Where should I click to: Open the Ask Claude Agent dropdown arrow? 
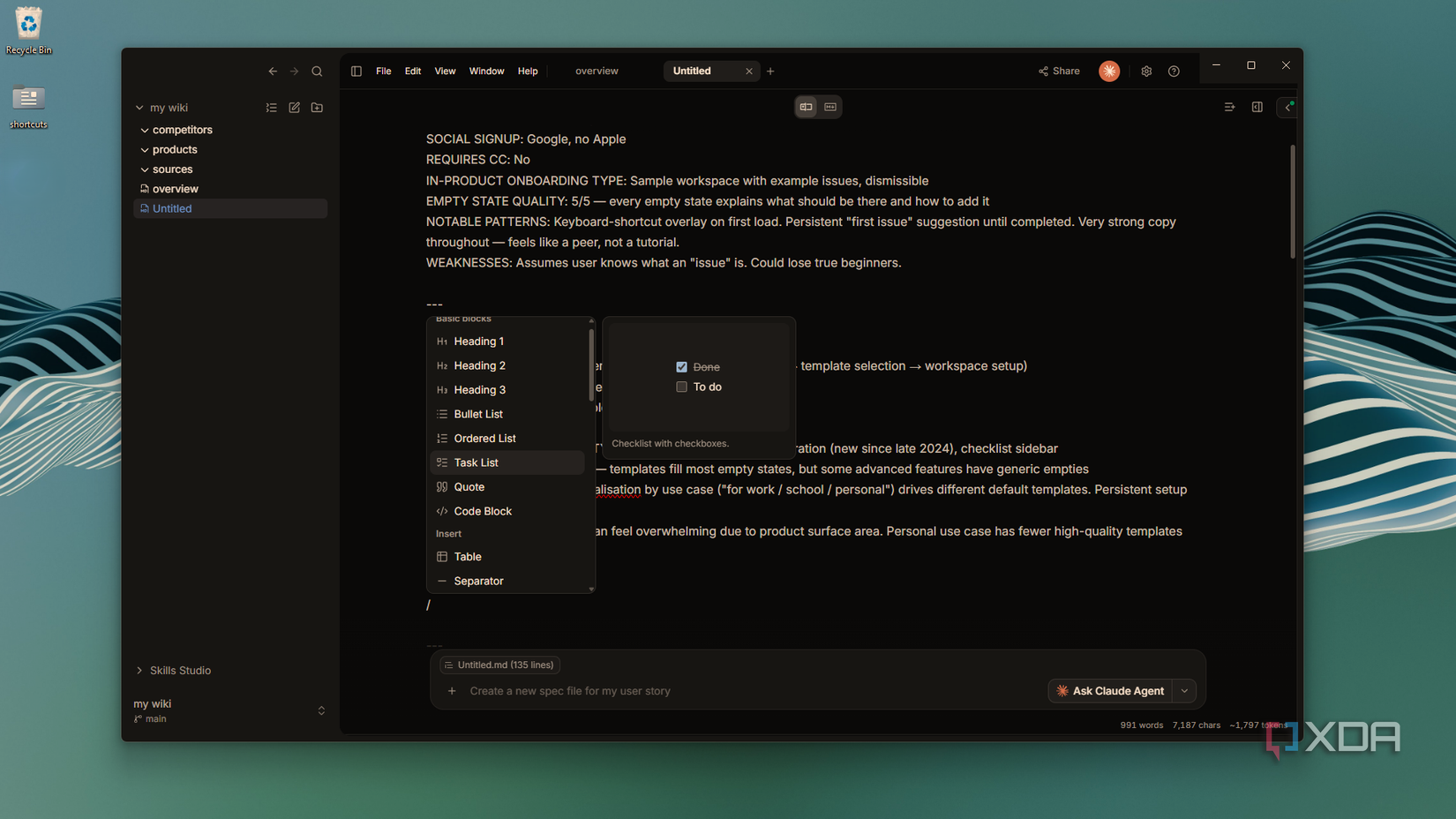coord(1184,691)
